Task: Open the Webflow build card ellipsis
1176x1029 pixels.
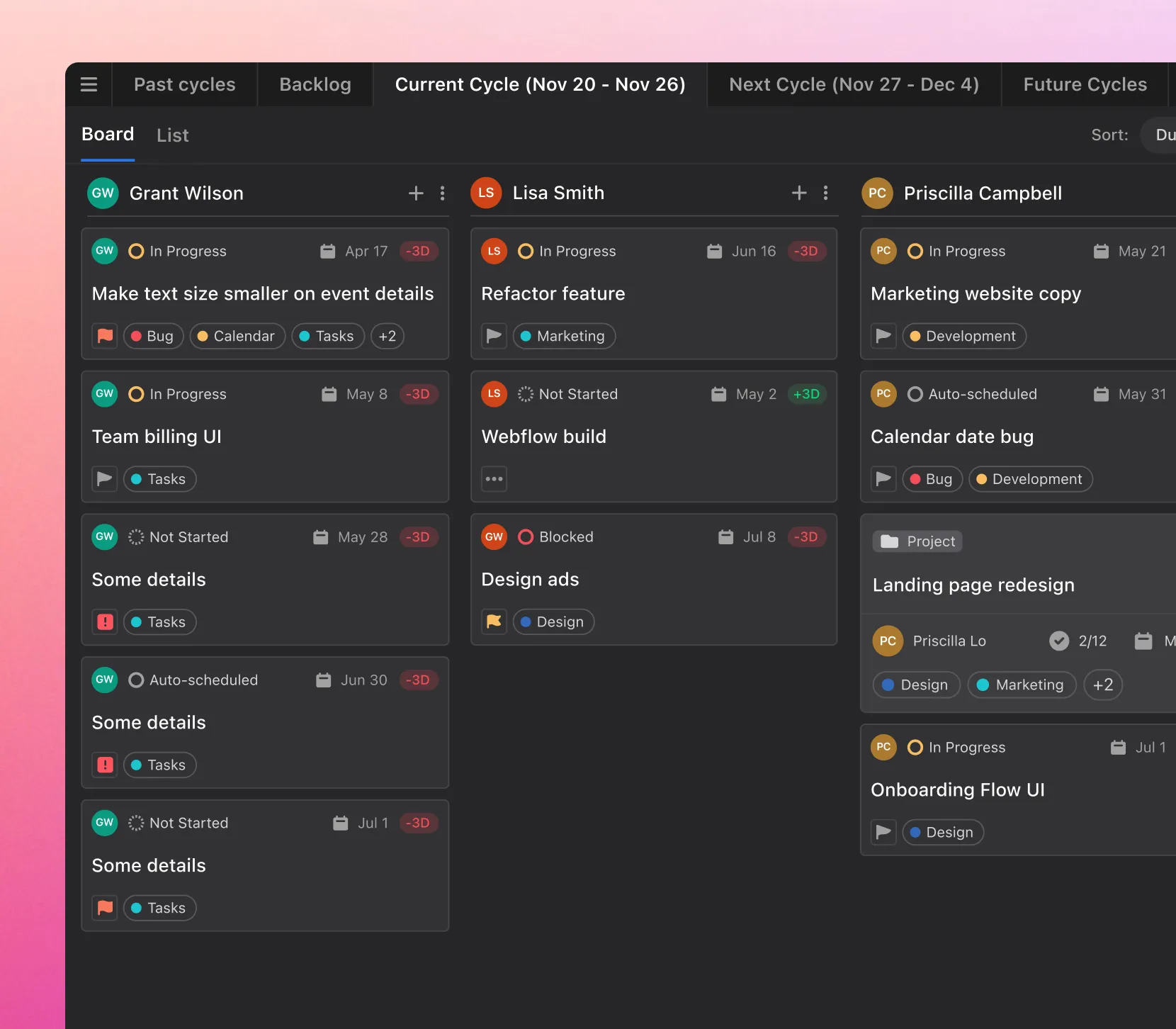Action: 494,479
